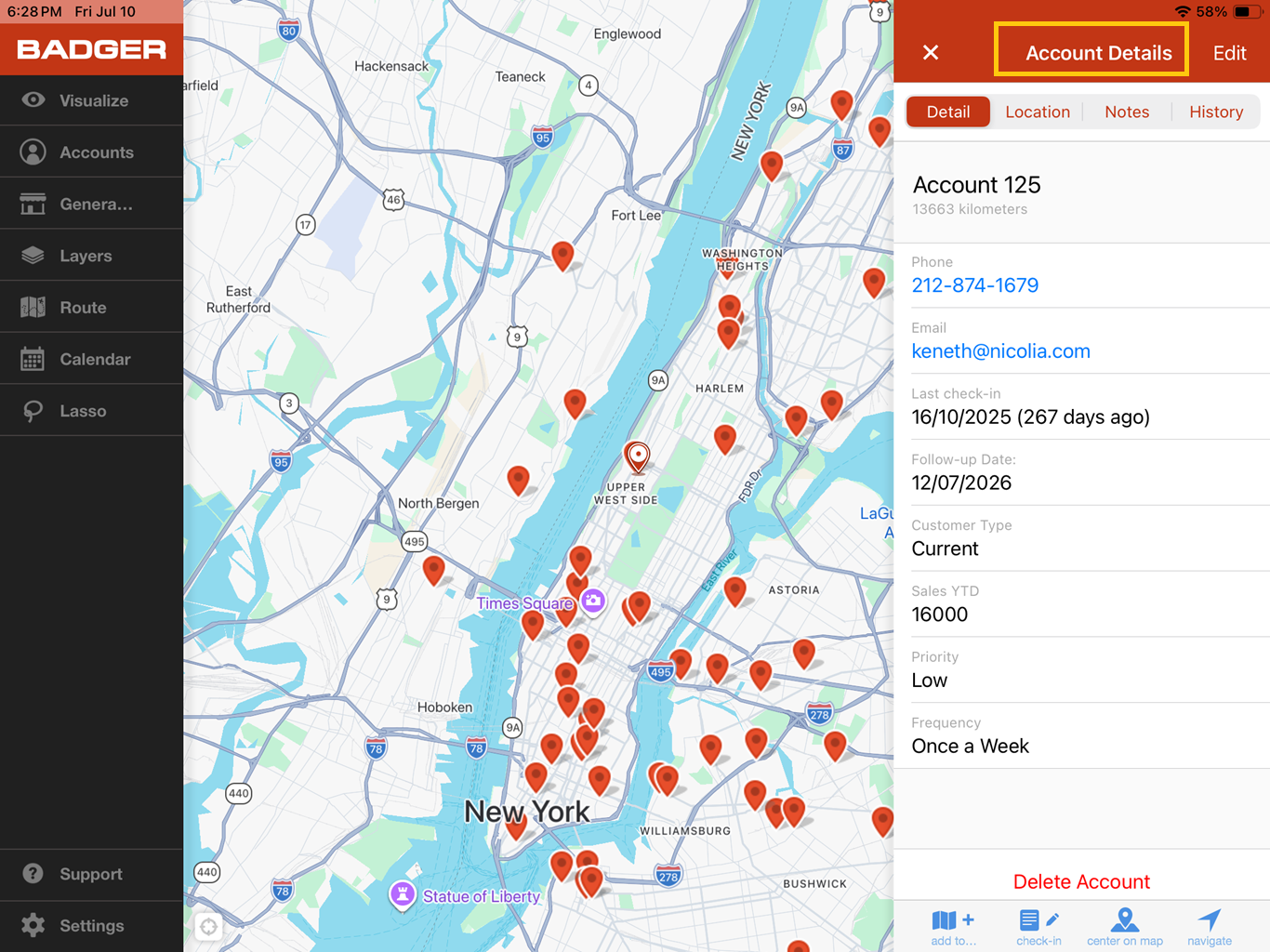Tap the center on map icon
This screenshot has height=952, width=1270.
click(1125, 919)
